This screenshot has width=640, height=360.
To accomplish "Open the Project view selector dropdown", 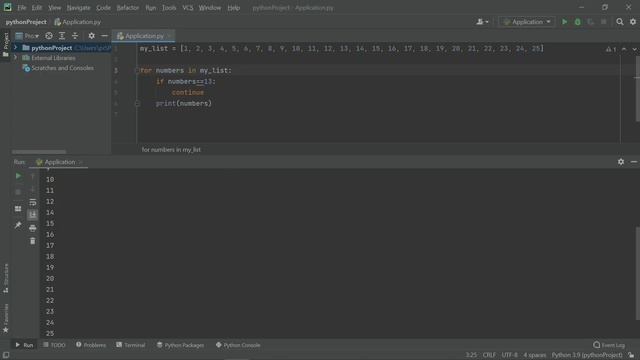I will tap(27, 36).
